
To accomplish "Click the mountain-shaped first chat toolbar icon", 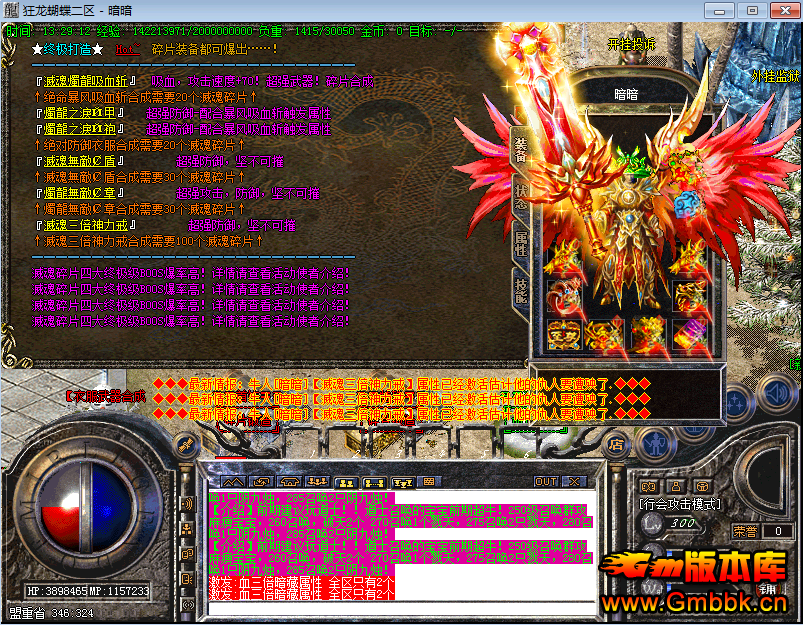I will 233,481.
